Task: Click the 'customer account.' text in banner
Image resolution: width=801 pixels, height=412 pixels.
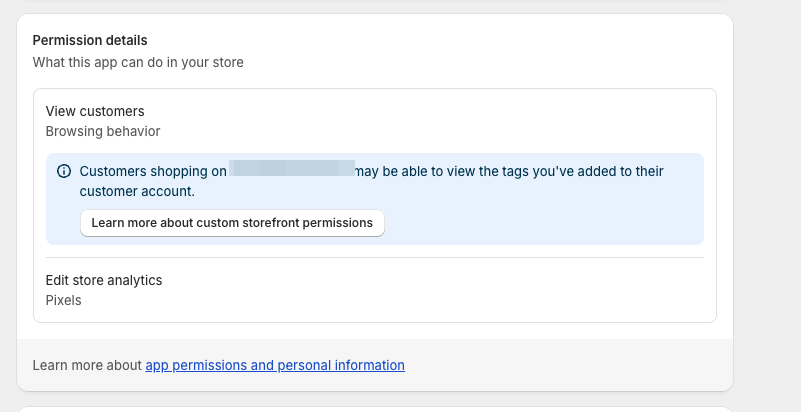Action: [137, 191]
